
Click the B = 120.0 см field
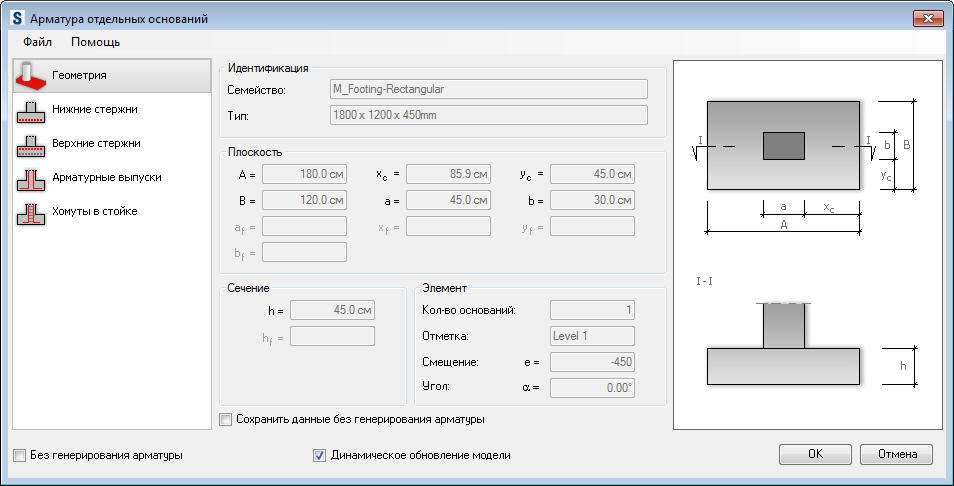304,200
